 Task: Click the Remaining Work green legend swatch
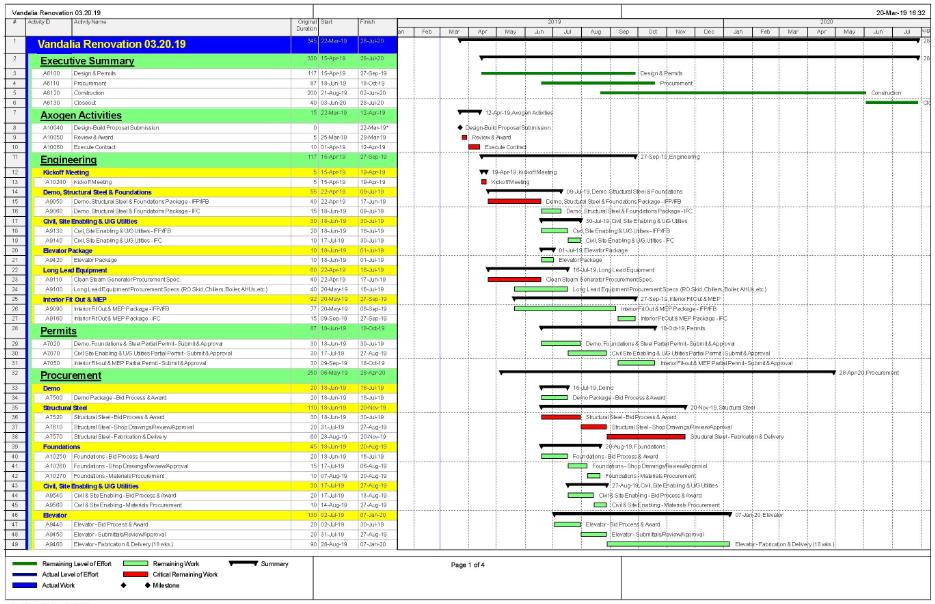tap(140, 565)
